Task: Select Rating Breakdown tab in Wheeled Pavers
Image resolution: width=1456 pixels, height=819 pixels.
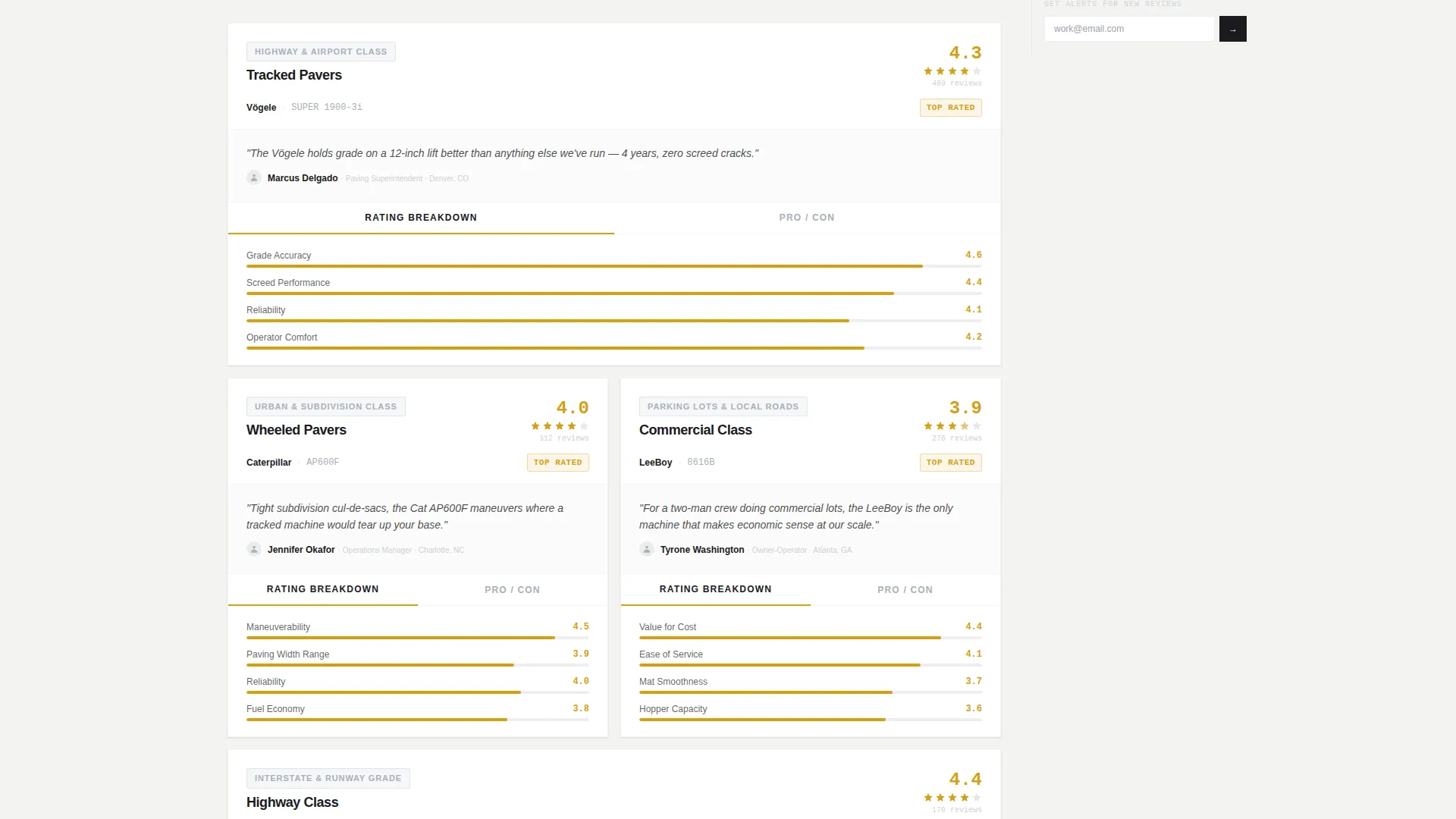Action: coord(323,589)
